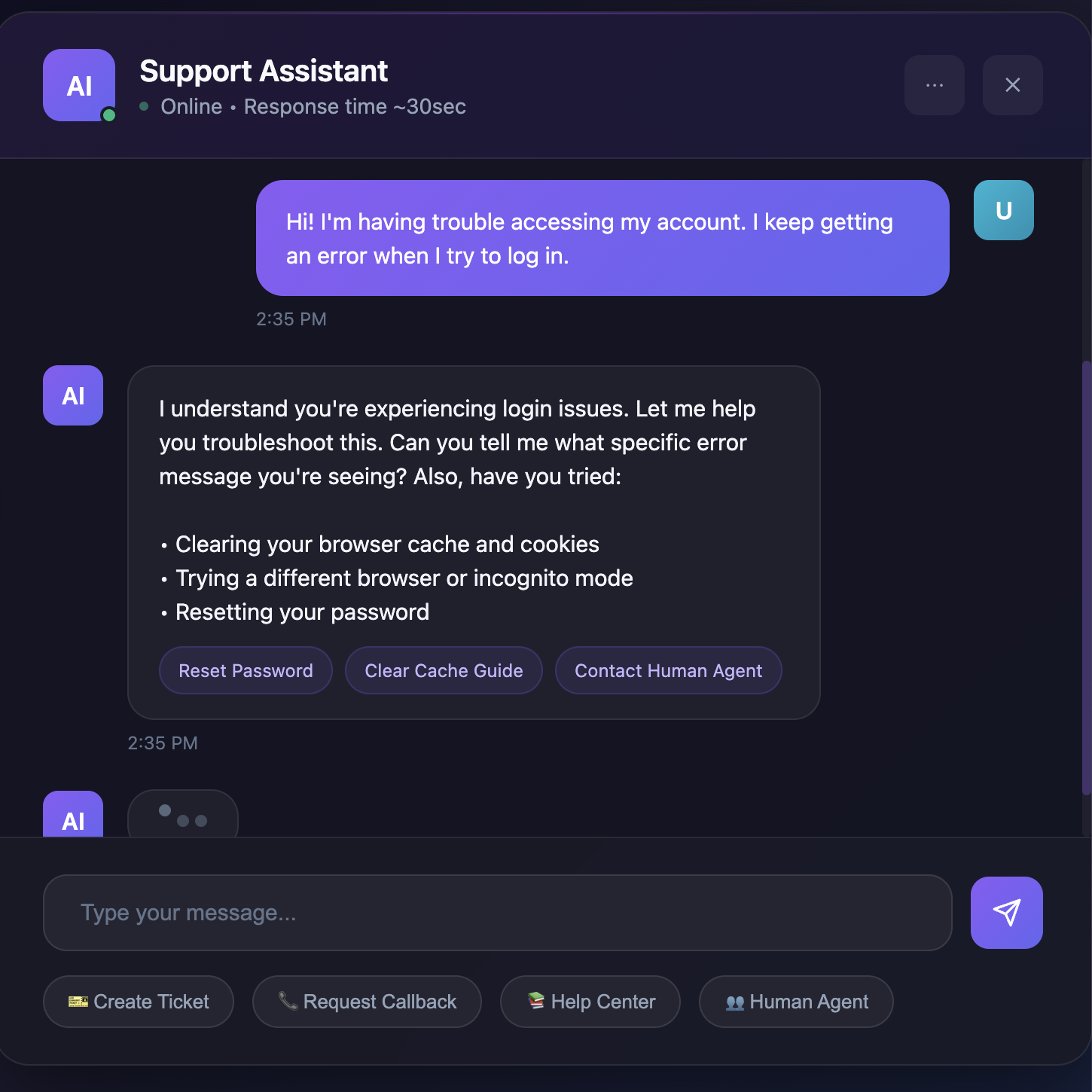Click the user avatar beside the message

click(1003, 209)
